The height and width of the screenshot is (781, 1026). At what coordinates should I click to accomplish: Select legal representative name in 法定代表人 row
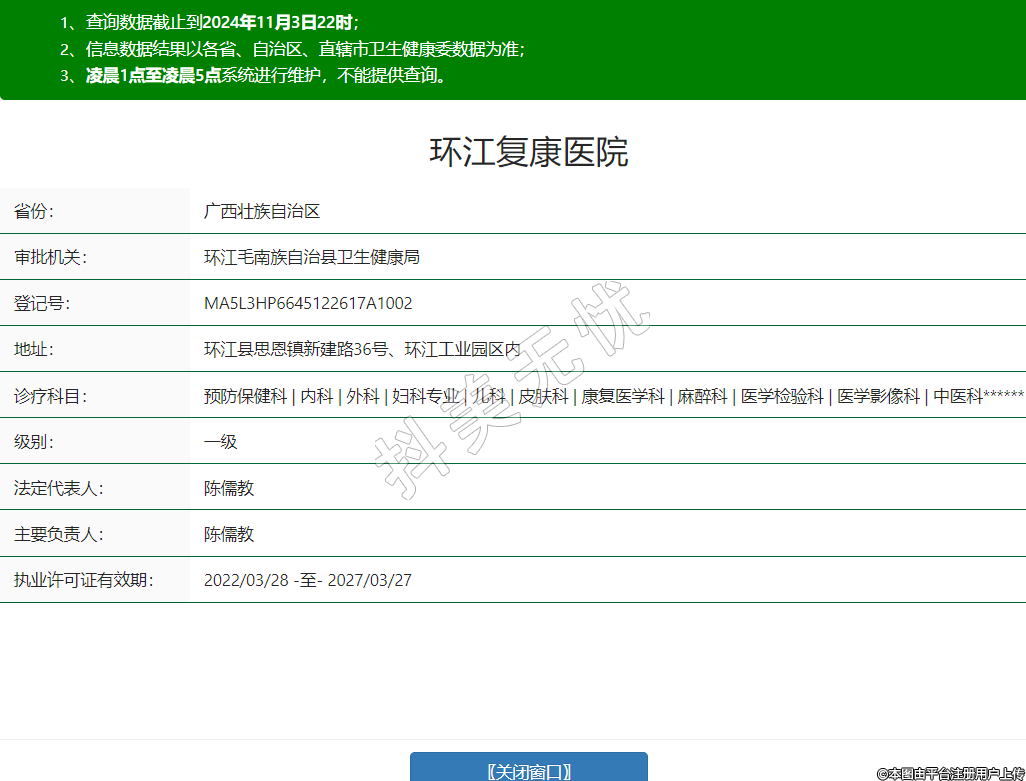pyautogui.click(x=229, y=488)
